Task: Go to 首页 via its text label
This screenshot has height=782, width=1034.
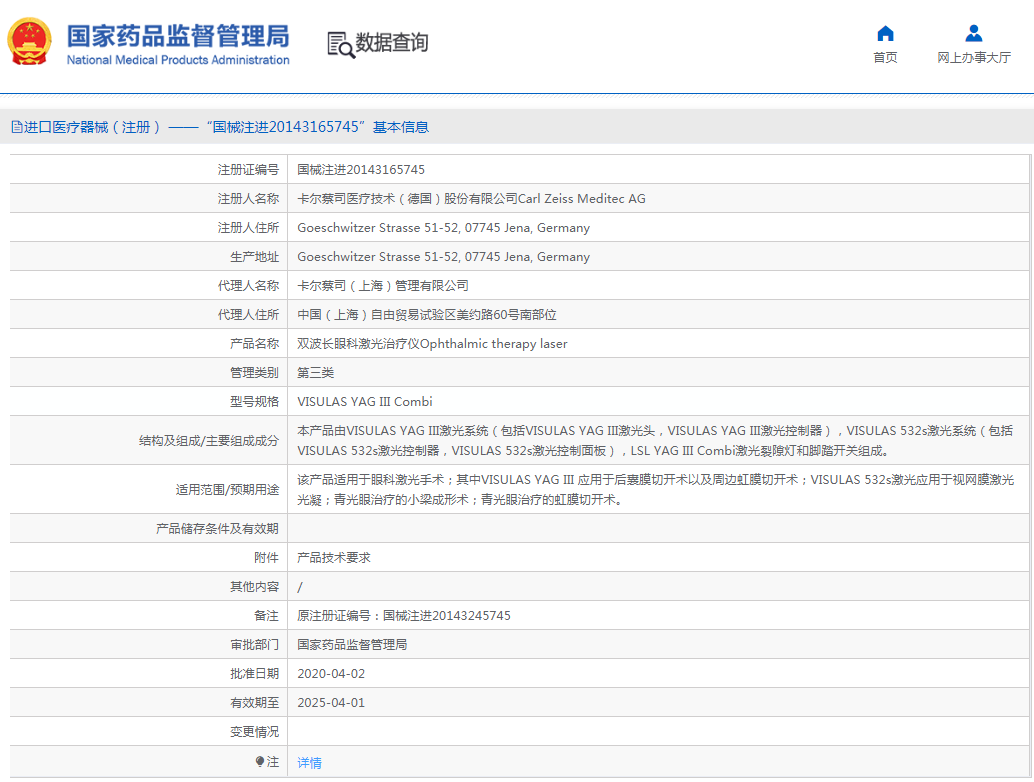Action: tap(885, 58)
